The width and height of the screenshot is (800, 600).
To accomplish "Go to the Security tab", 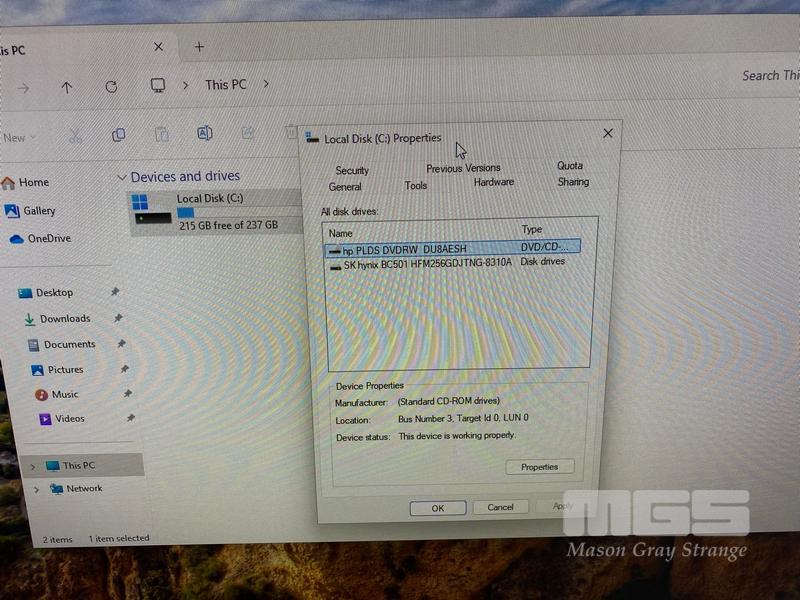I will 352,170.
